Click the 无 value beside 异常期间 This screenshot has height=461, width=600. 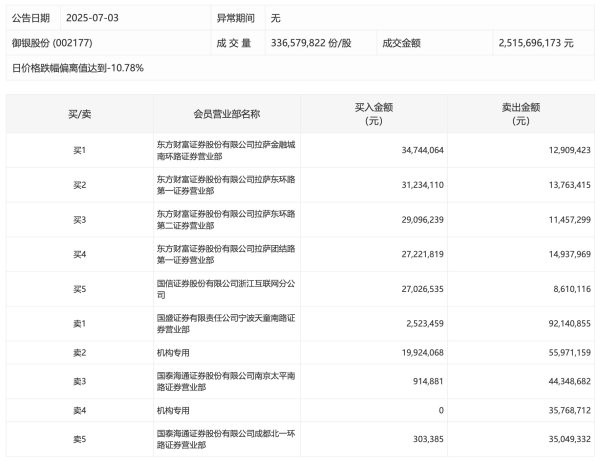276,18
